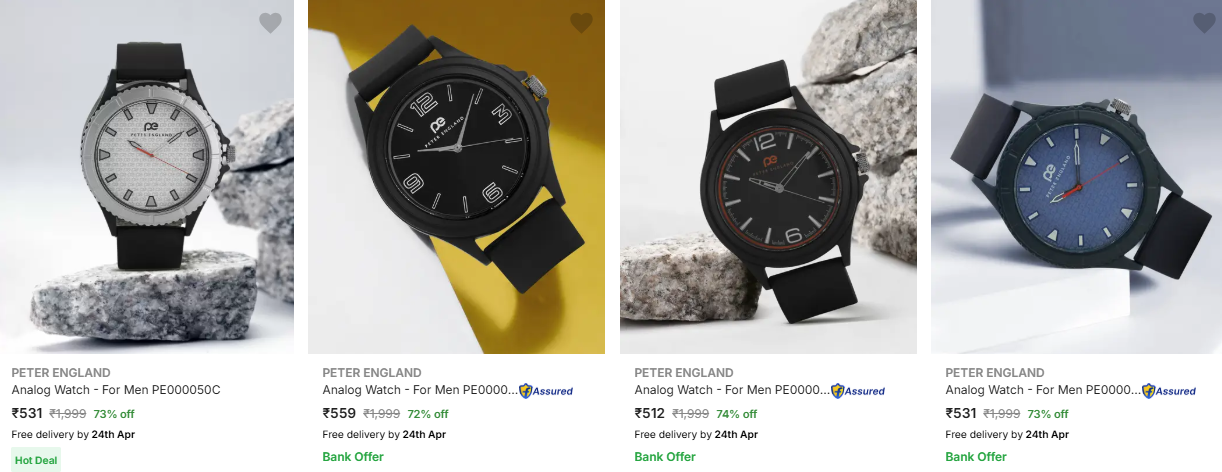Open the white dial watch image
The image size is (1222, 472).
(147, 176)
